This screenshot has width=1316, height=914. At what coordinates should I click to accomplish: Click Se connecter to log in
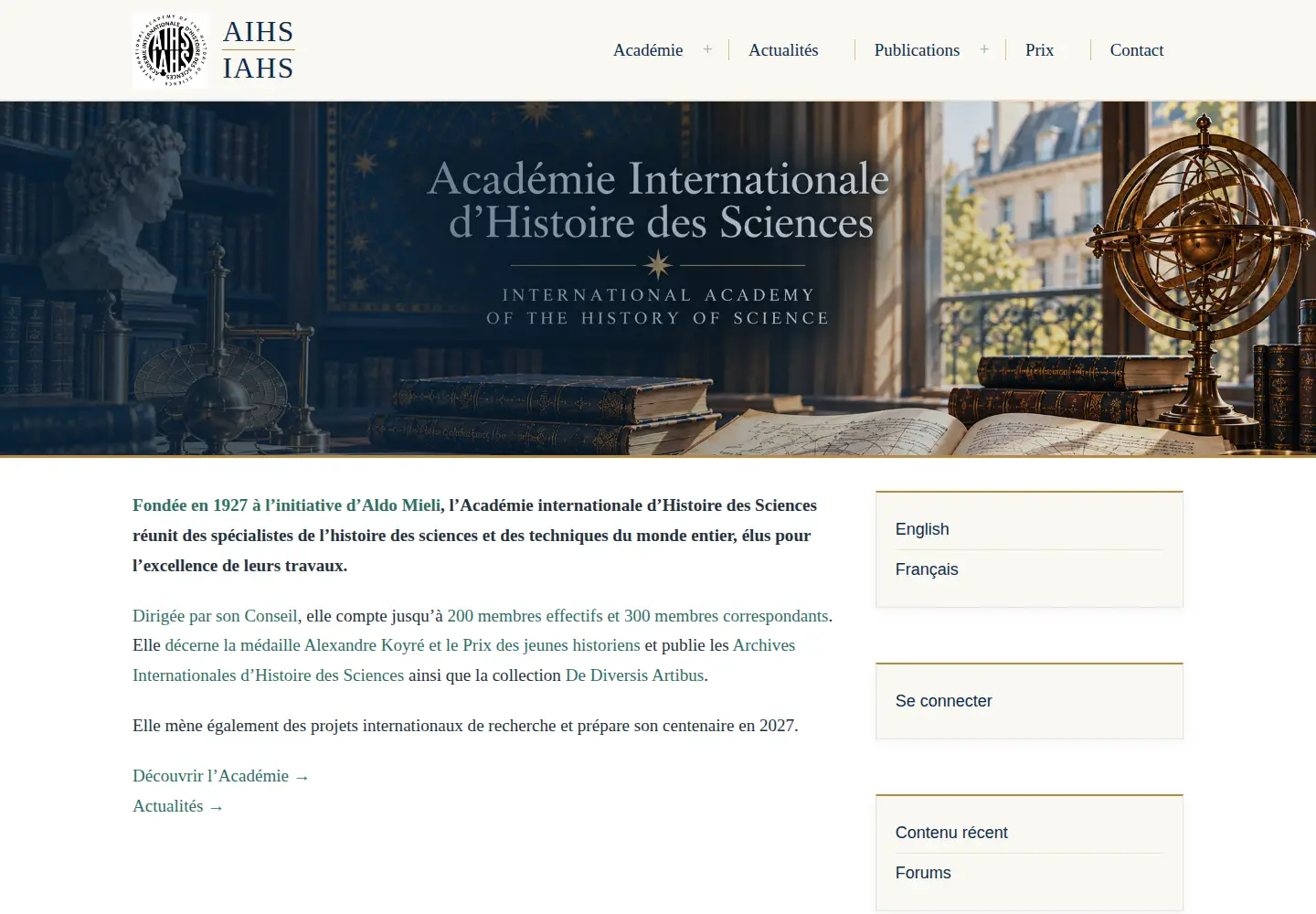[943, 701]
